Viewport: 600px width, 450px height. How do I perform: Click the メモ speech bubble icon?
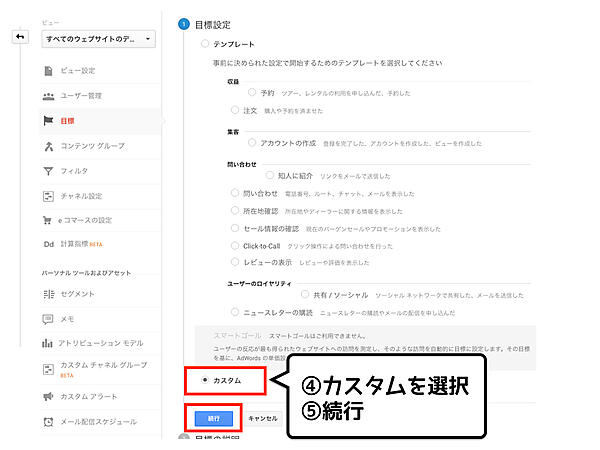pos(48,319)
